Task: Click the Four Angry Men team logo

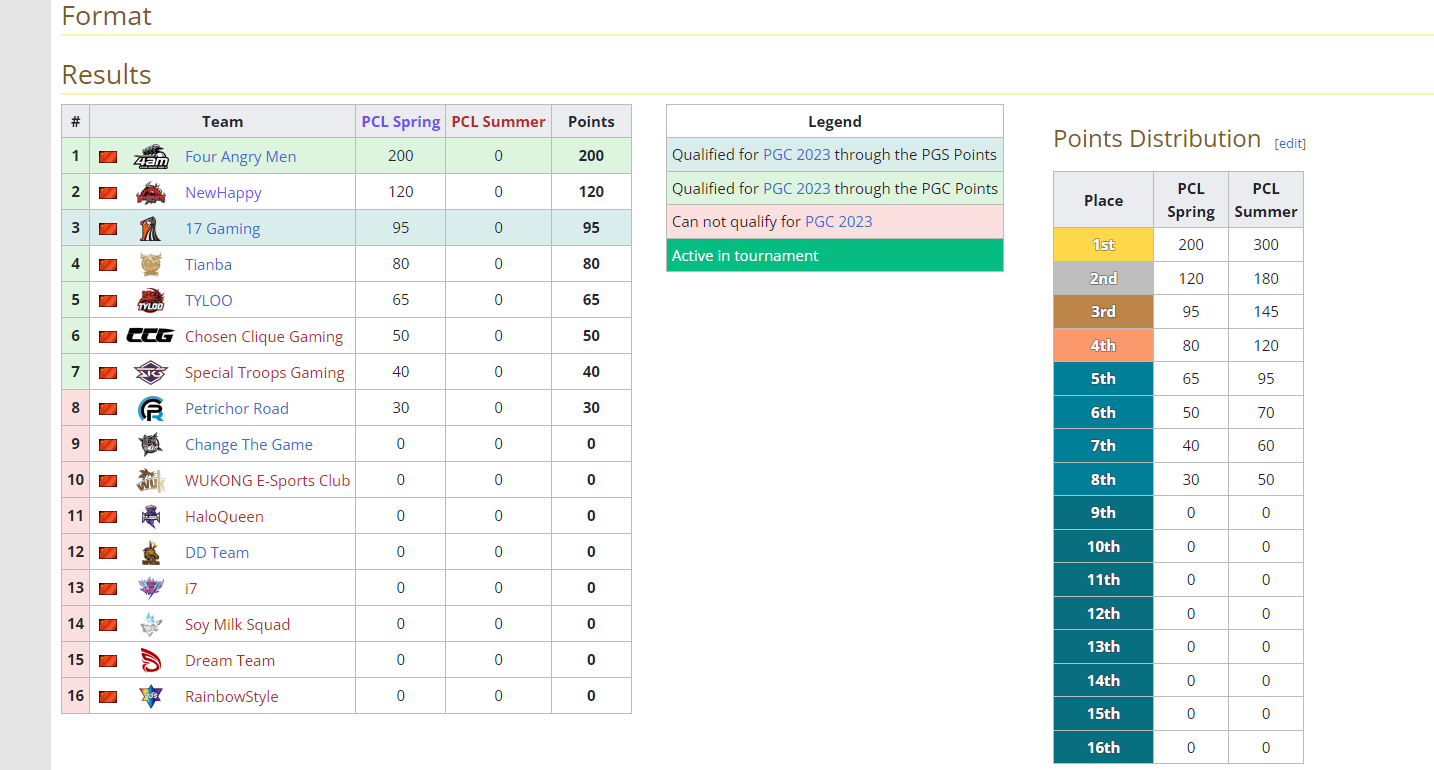Action: (151, 157)
